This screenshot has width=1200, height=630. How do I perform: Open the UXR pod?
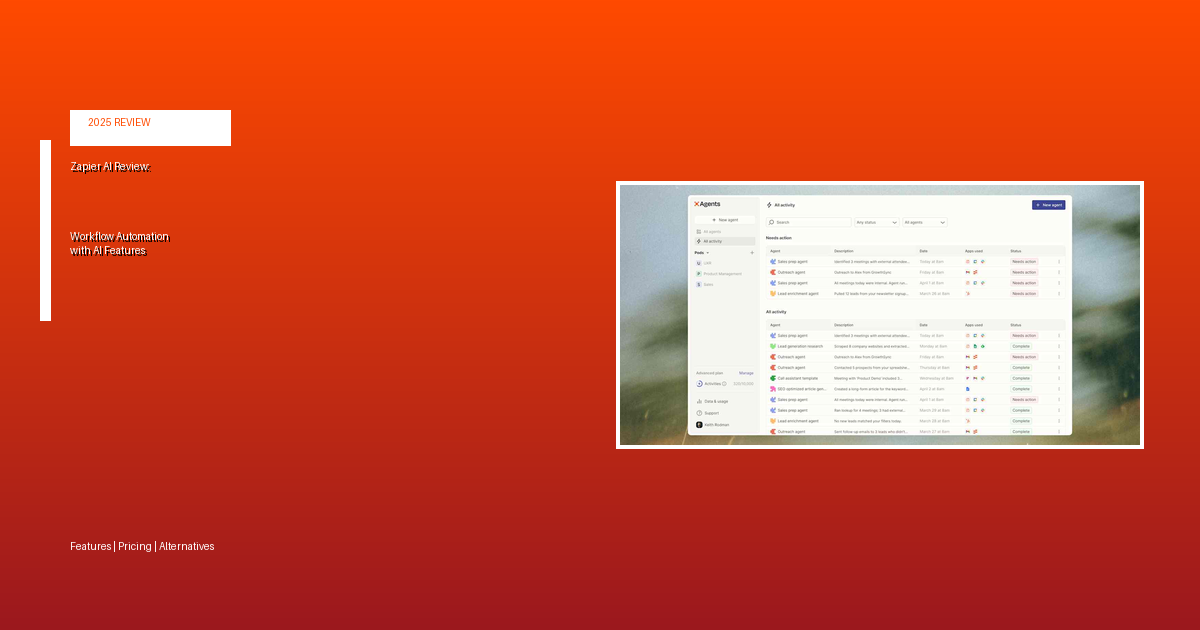(x=703, y=263)
